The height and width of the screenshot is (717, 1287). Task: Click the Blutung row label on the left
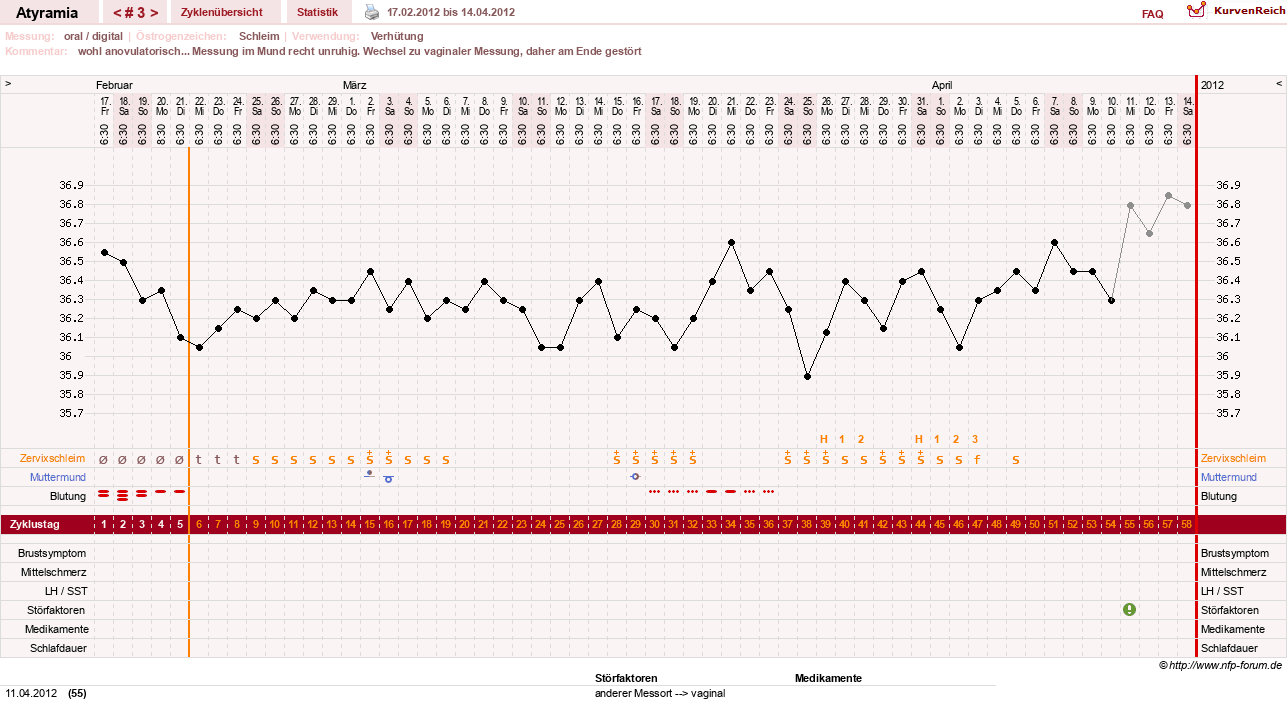point(69,496)
